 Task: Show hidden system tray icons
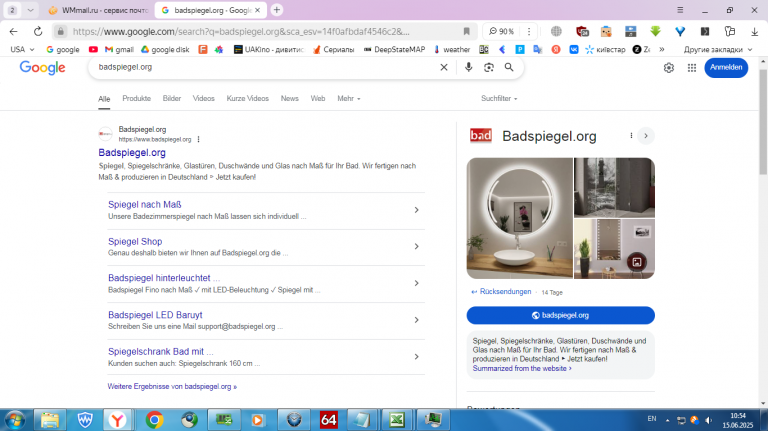pyautogui.click(x=667, y=420)
